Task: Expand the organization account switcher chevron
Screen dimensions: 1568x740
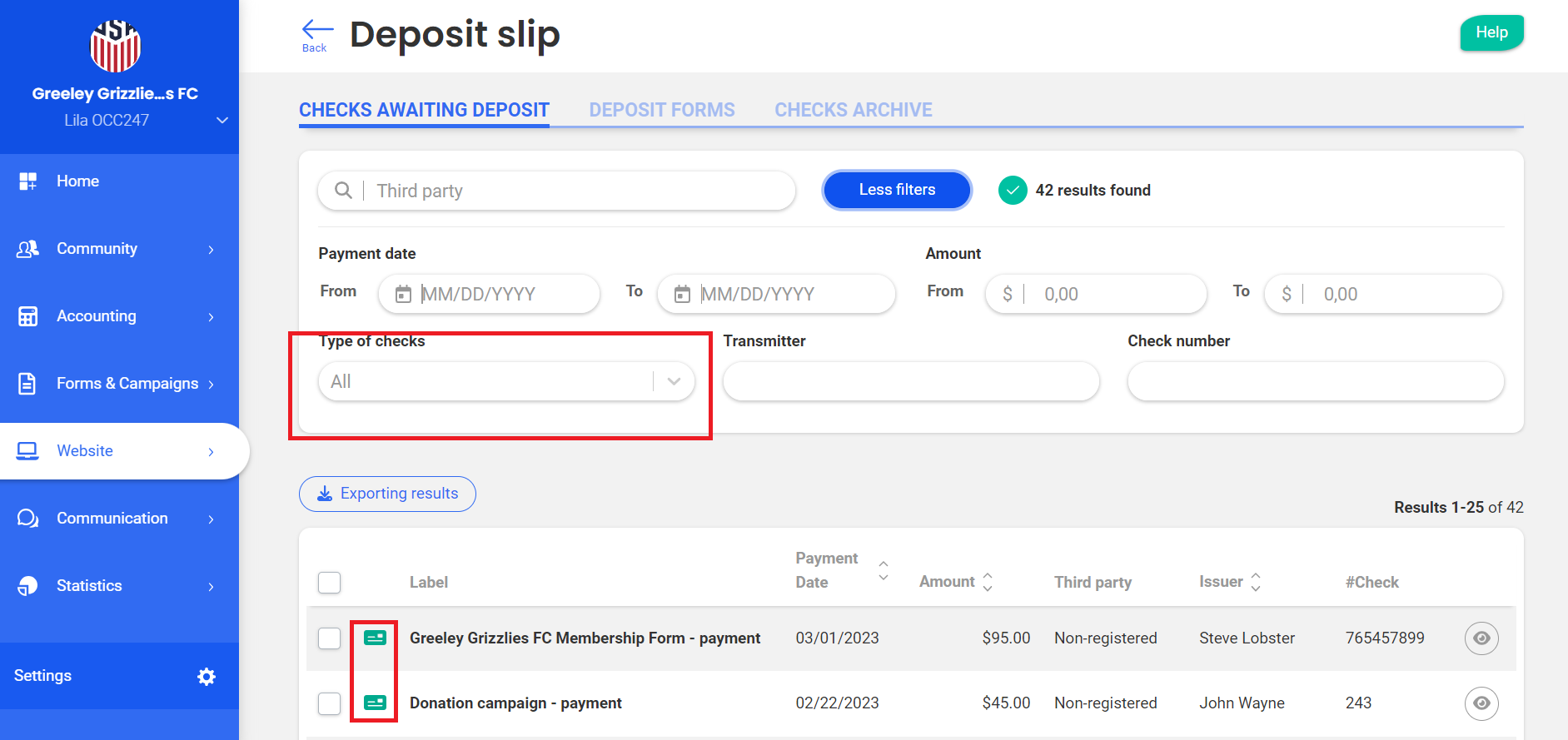Action: [x=222, y=121]
